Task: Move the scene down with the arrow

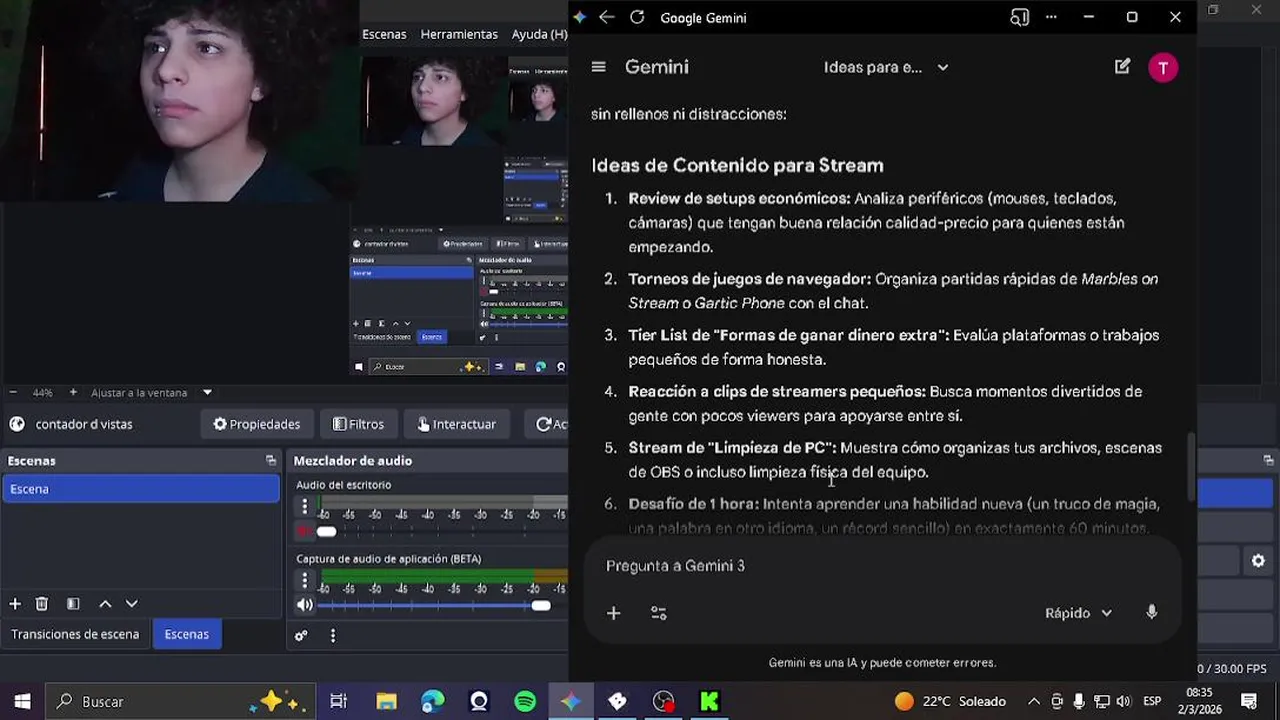Action: 131,604
